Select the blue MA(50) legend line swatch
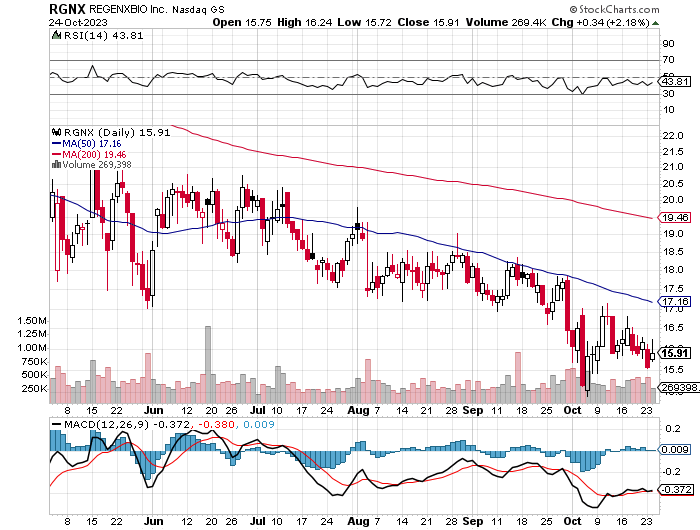This screenshot has height=530, width=700. point(56,143)
